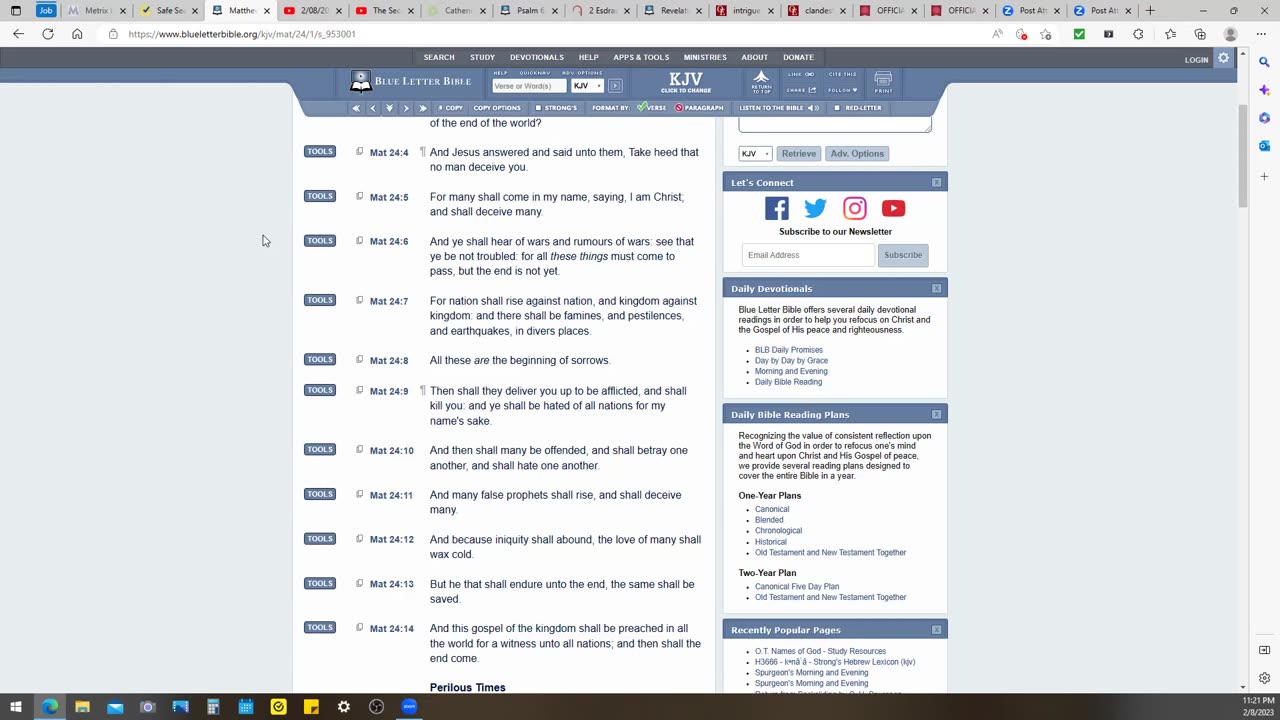The width and height of the screenshot is (1280, 720).
Task: Open the SEARCH menu
Action: (439, 57)
